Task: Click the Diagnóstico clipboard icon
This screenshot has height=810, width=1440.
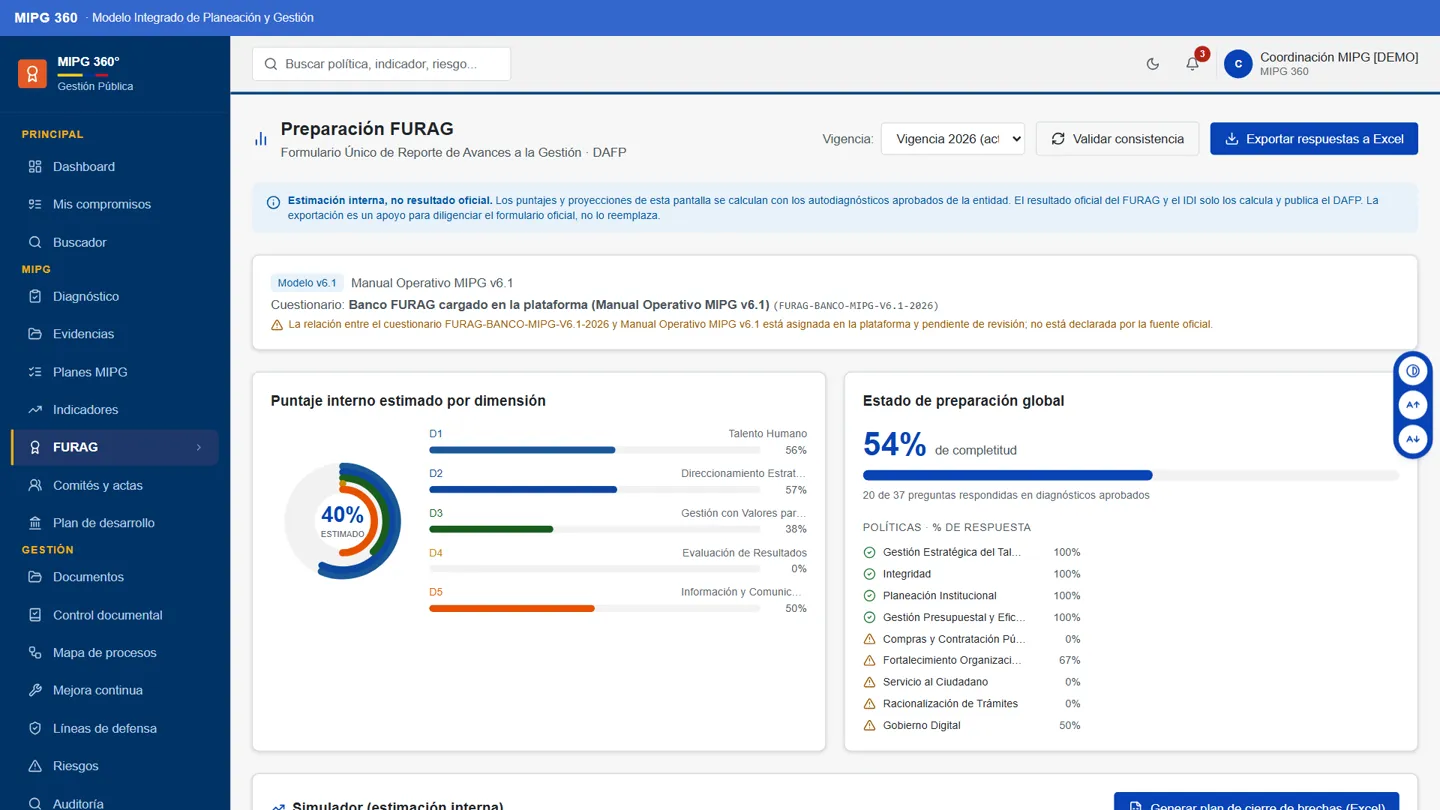Action: [x=35, y=296]
